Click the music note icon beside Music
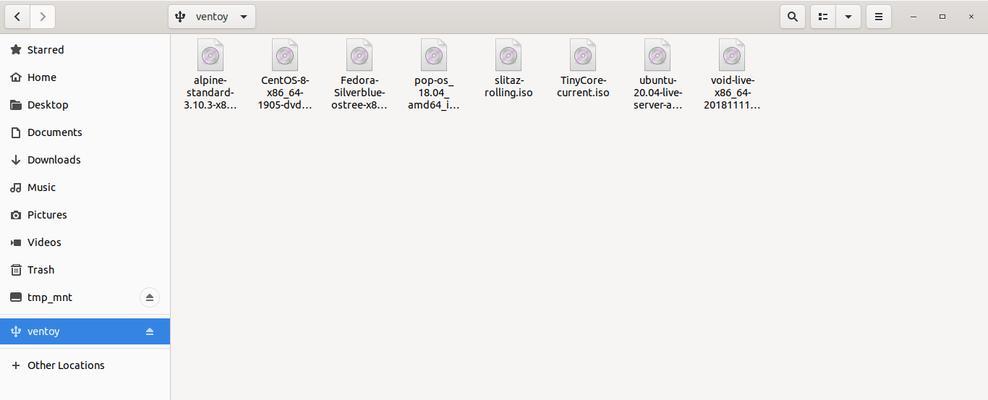This screenshot has height=400, width=988. point(16,188)
